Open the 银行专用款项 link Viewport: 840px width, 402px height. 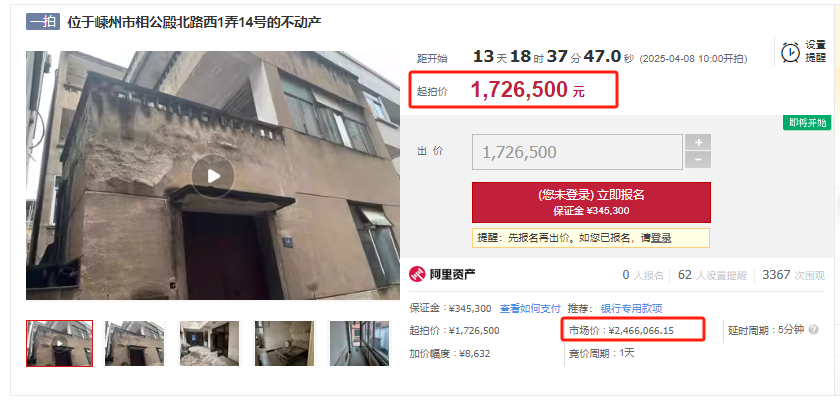click(631, 309)
